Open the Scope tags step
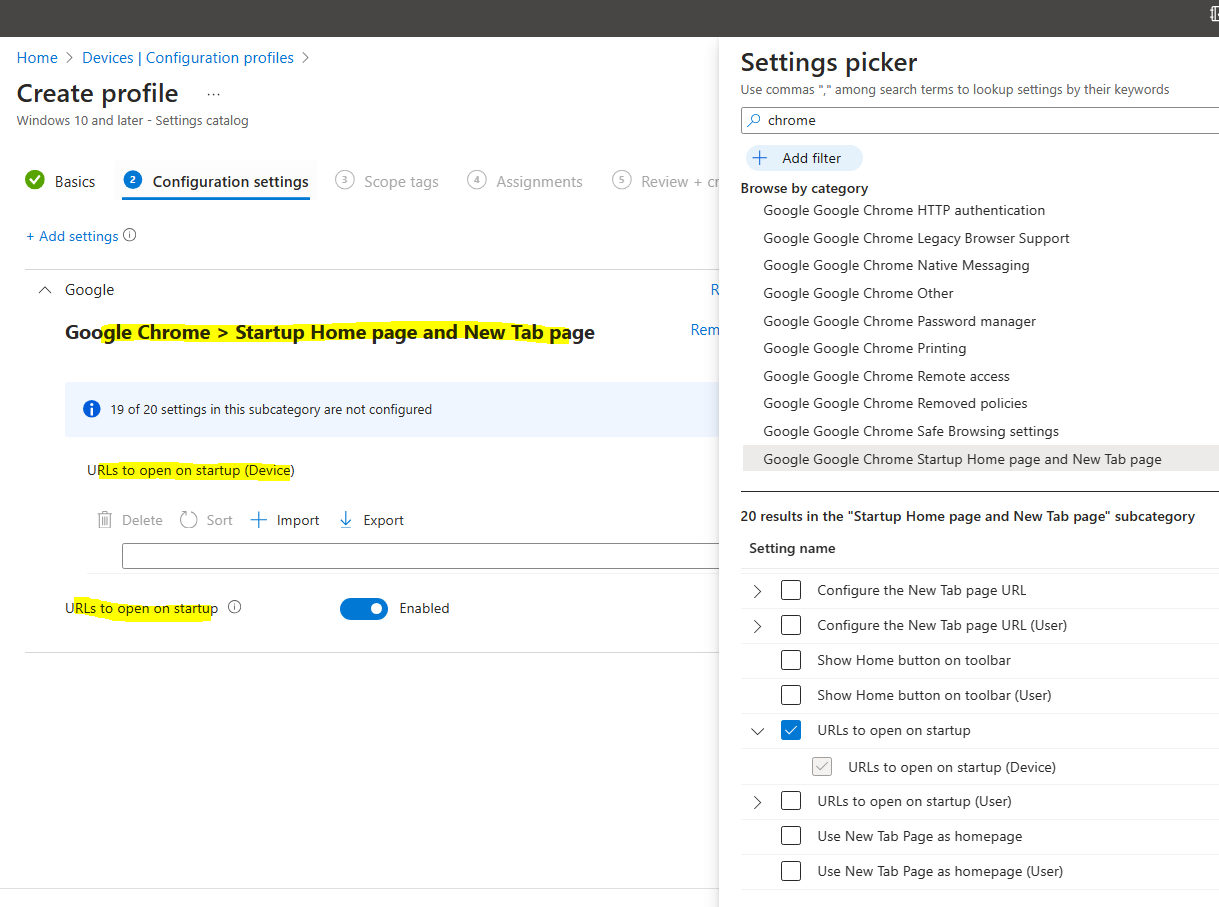This screenshot has height=907, width=1219. pos(387,181)
